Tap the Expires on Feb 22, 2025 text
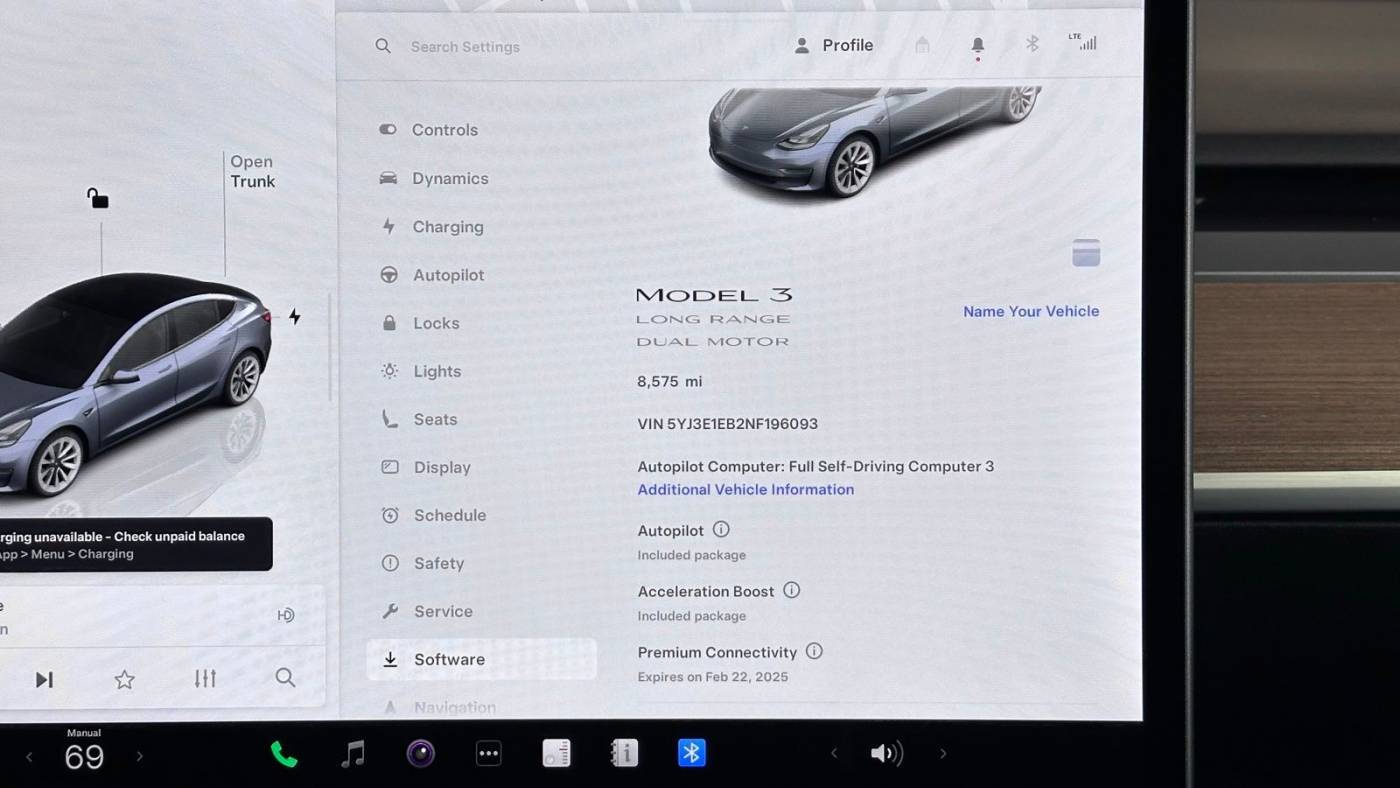The image size is (1400, 788). (713, 677)
